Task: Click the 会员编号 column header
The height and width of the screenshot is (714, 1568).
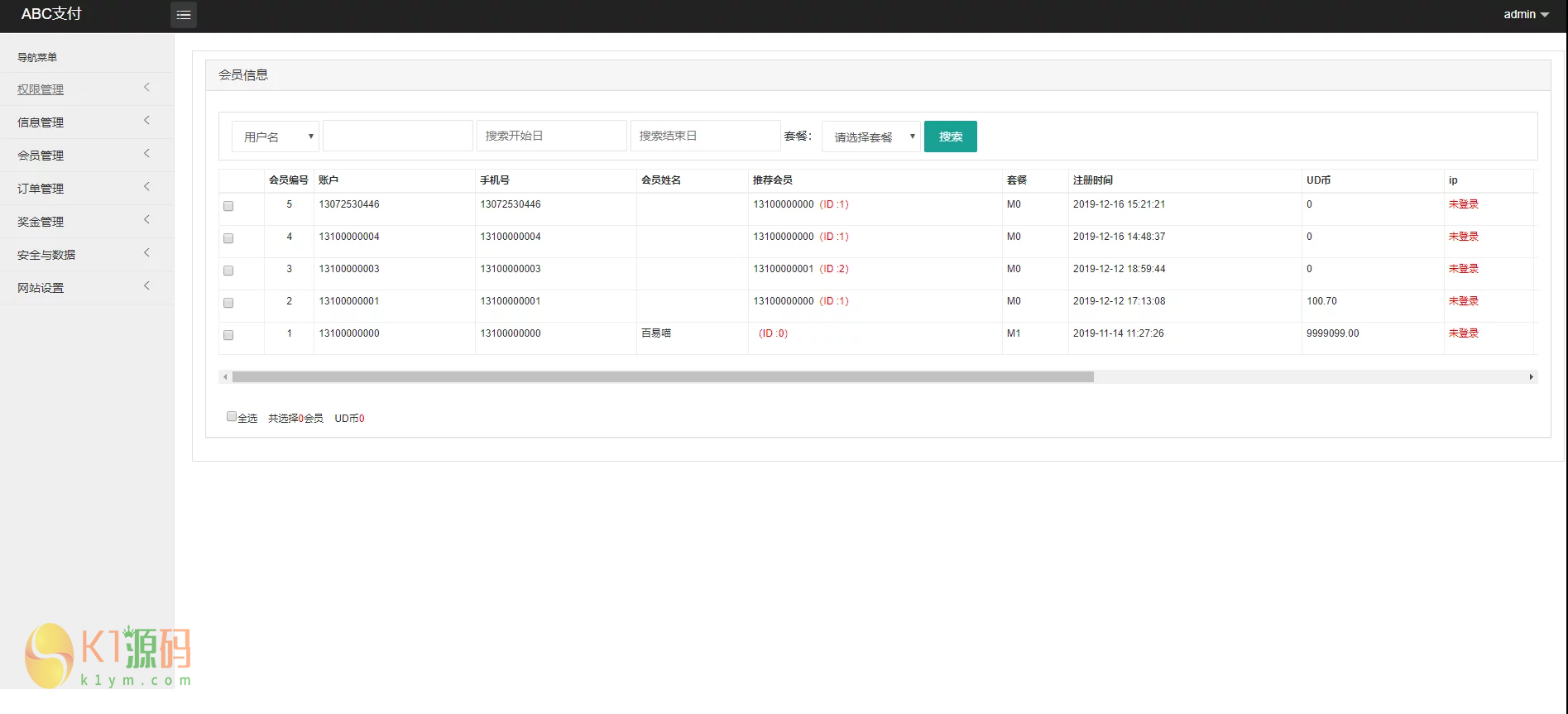Action: (289, 180)
